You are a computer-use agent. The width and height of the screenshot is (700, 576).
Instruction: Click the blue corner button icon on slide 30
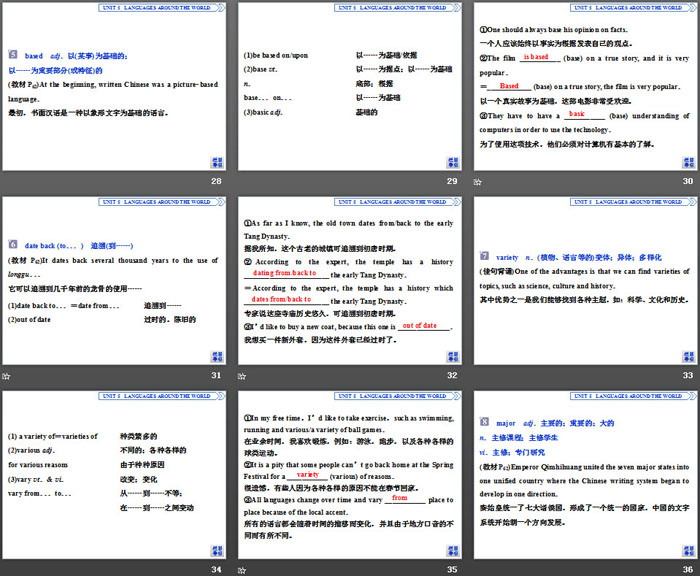point(688,162)
